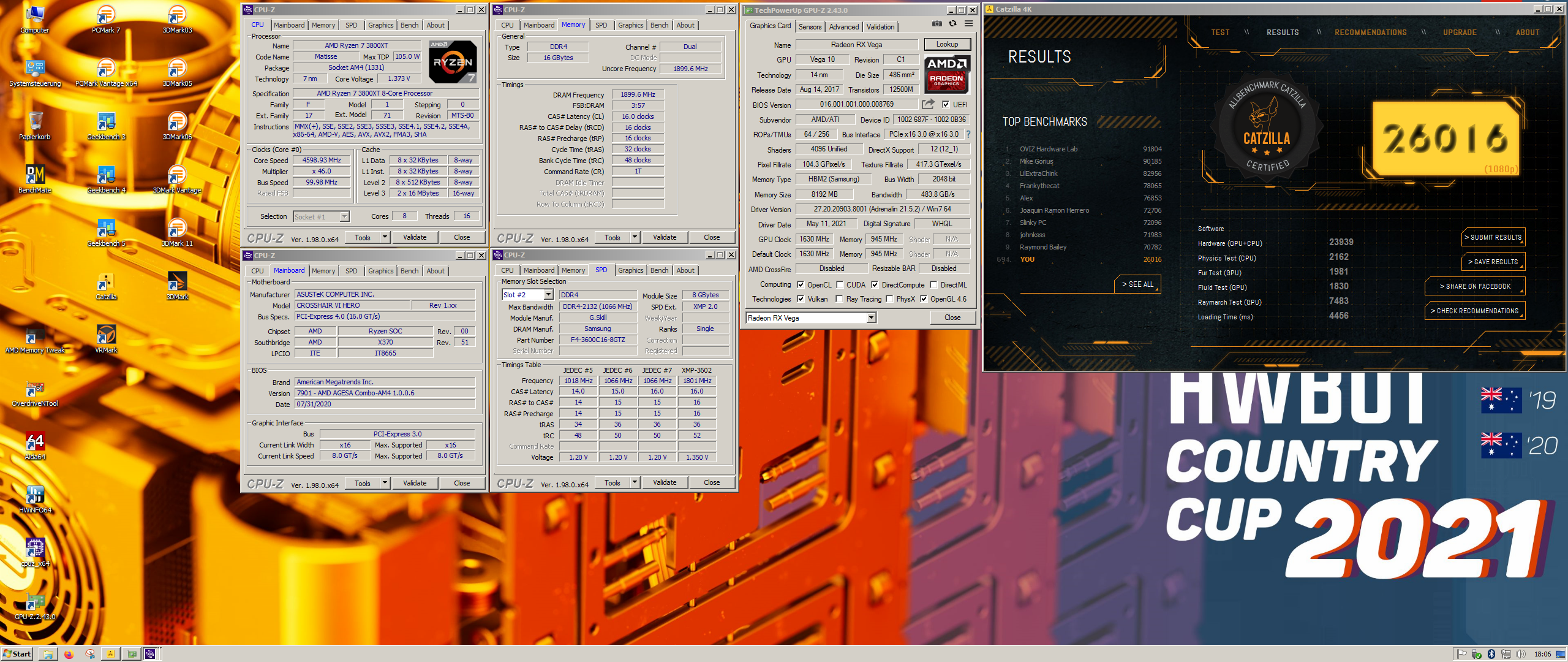Open the 3DMark desktop icon

pos(177,285)
